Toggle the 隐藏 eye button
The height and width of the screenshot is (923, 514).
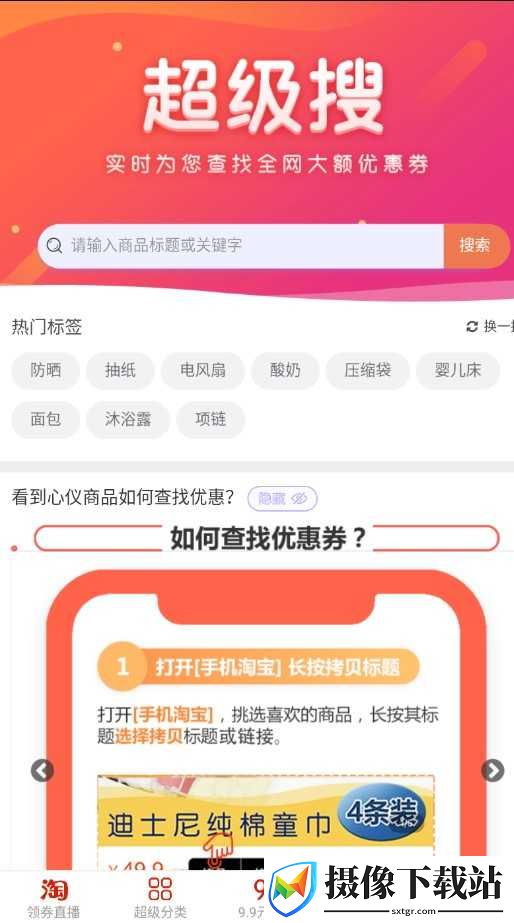[x=283, y=499]
